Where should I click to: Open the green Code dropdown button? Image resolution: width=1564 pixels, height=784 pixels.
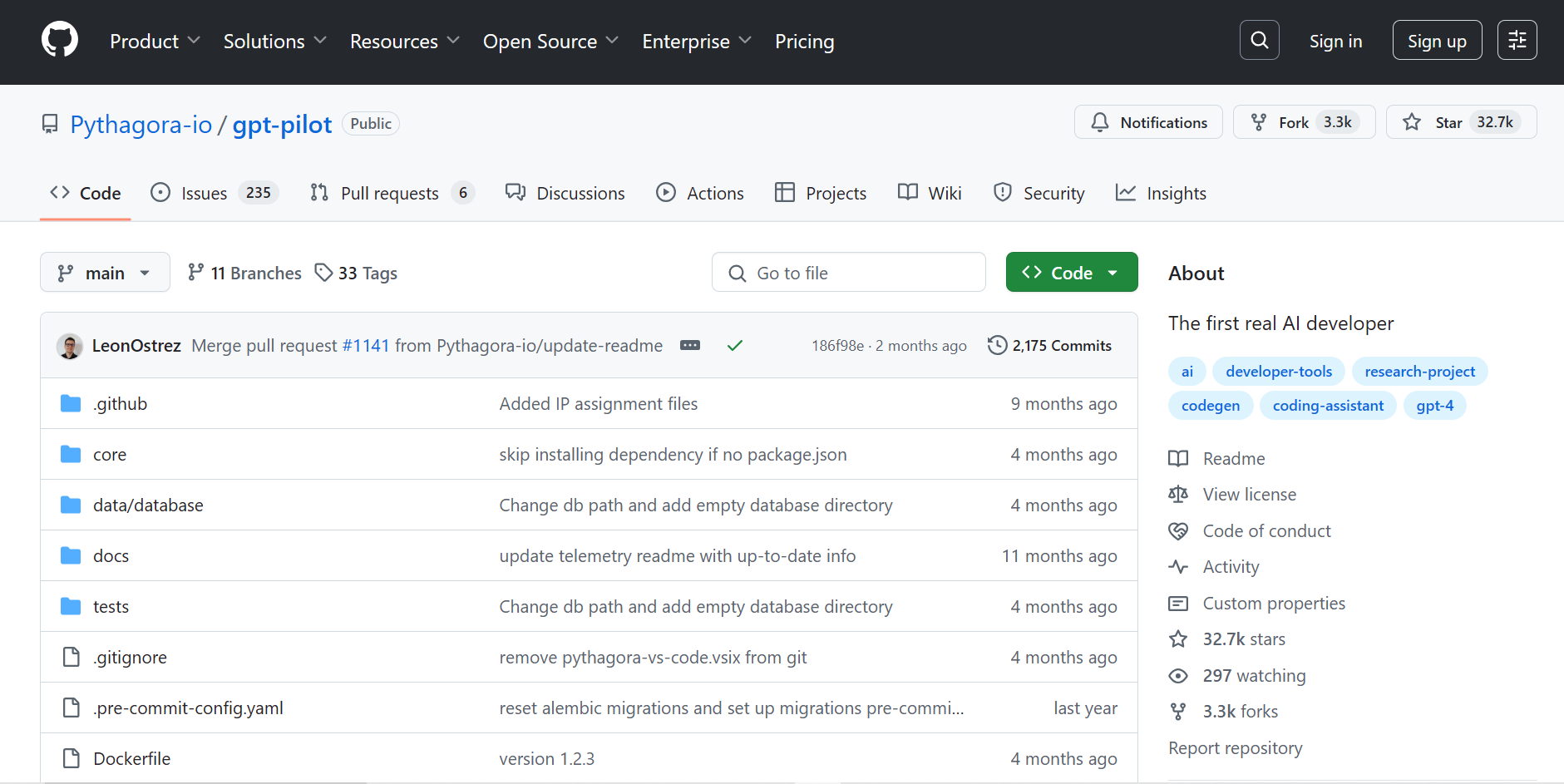[1071, 272]
